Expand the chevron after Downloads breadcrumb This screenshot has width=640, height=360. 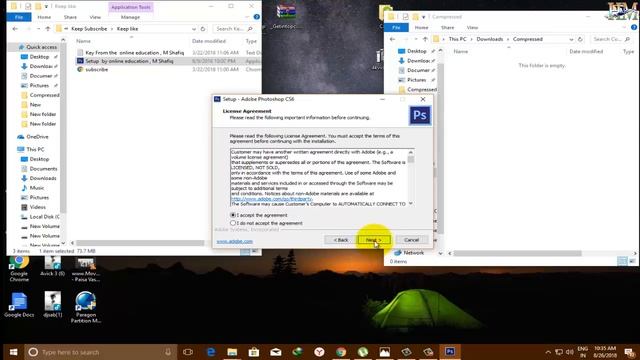coord(508,39)
